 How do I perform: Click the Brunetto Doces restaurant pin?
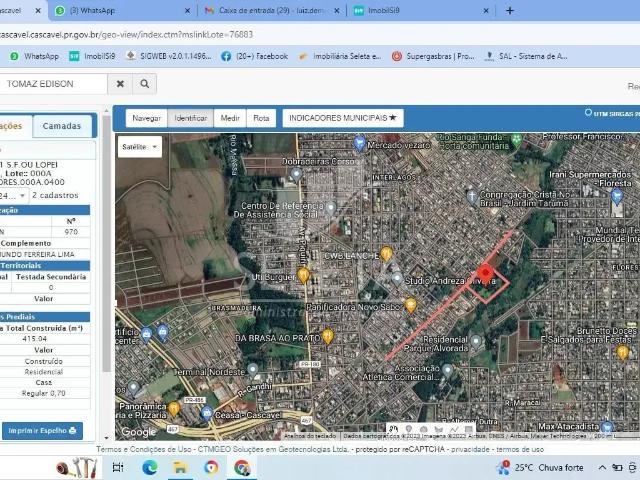point(622,353)
